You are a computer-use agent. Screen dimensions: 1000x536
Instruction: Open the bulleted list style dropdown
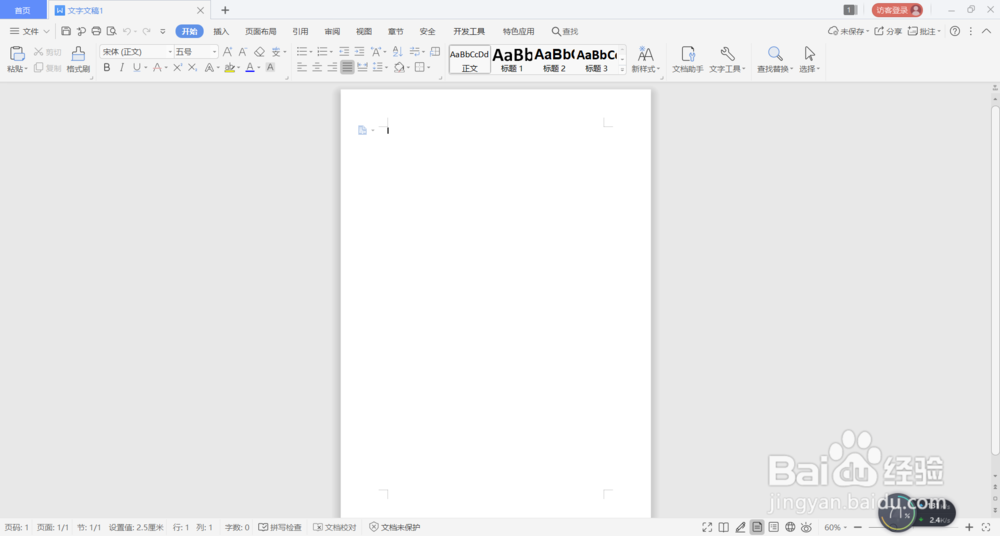click(x=311, y=52)
